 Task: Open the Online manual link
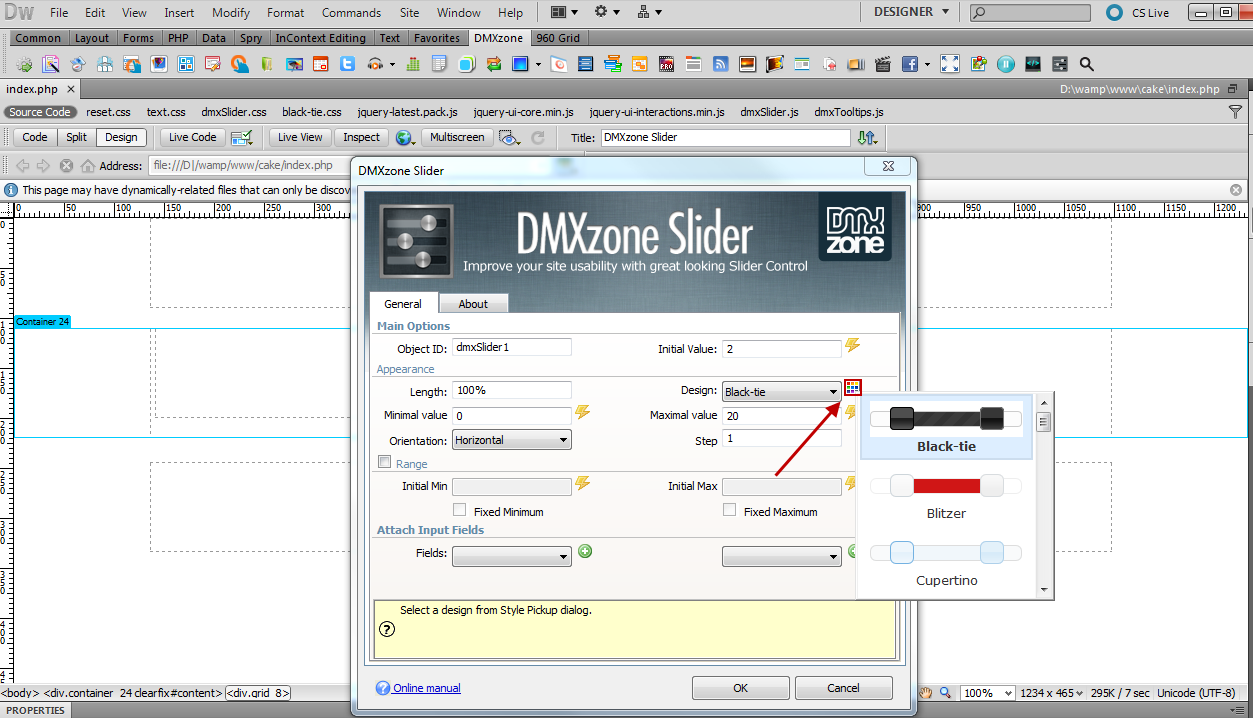[x=427, y=688]
